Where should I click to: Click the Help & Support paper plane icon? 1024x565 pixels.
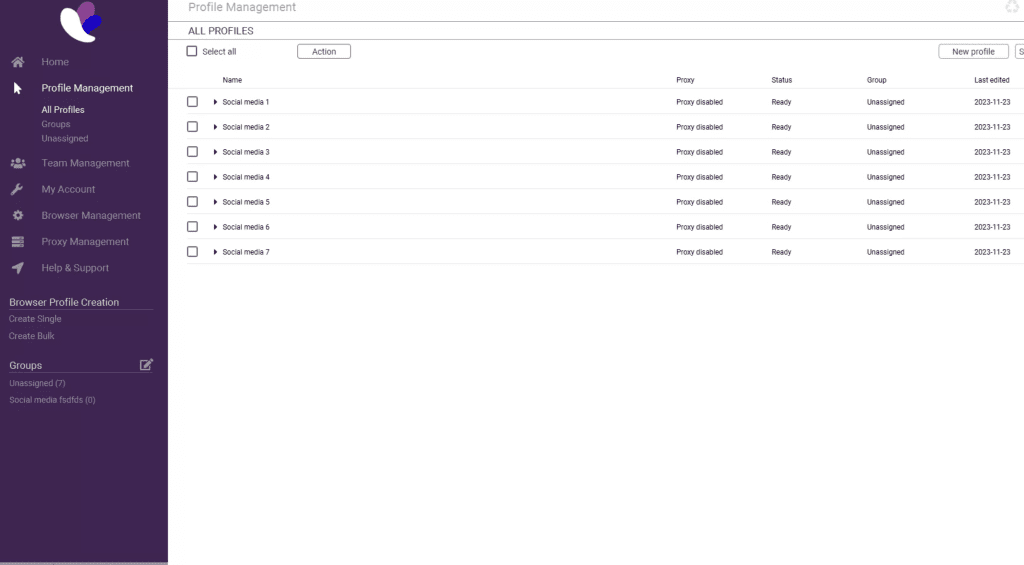click(18, 268)
